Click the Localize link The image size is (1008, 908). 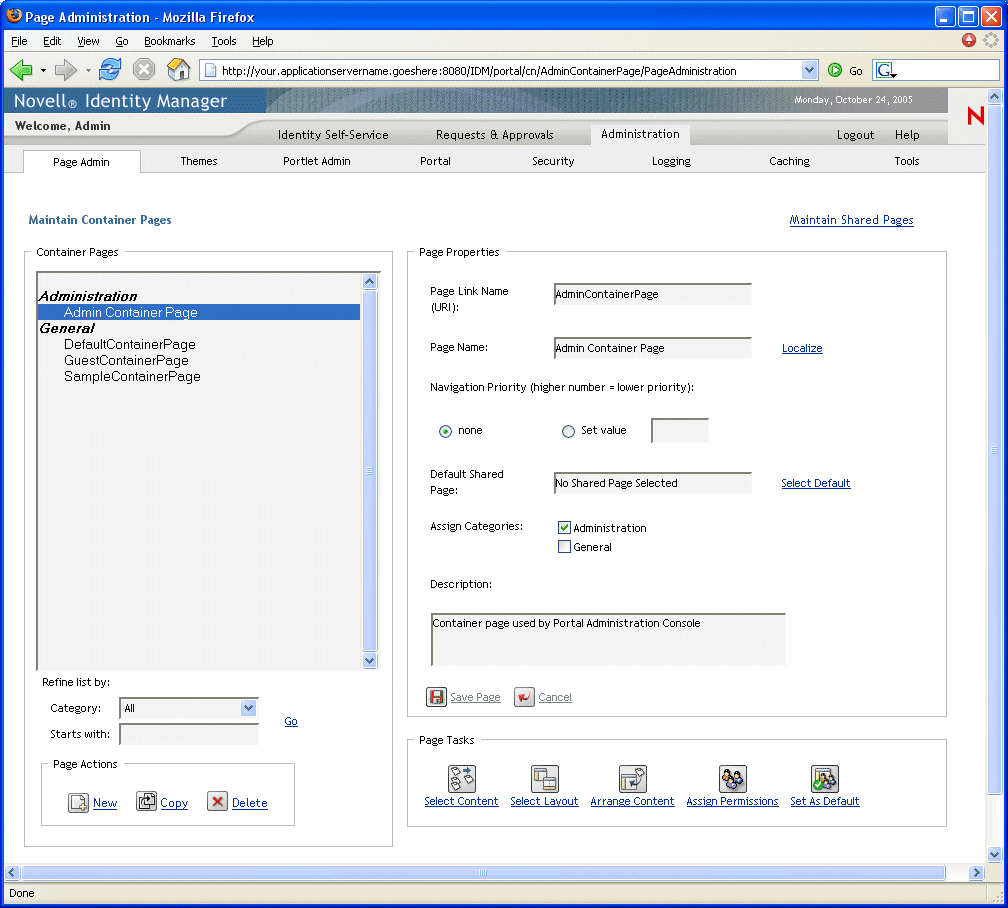(x=802, y=348)
